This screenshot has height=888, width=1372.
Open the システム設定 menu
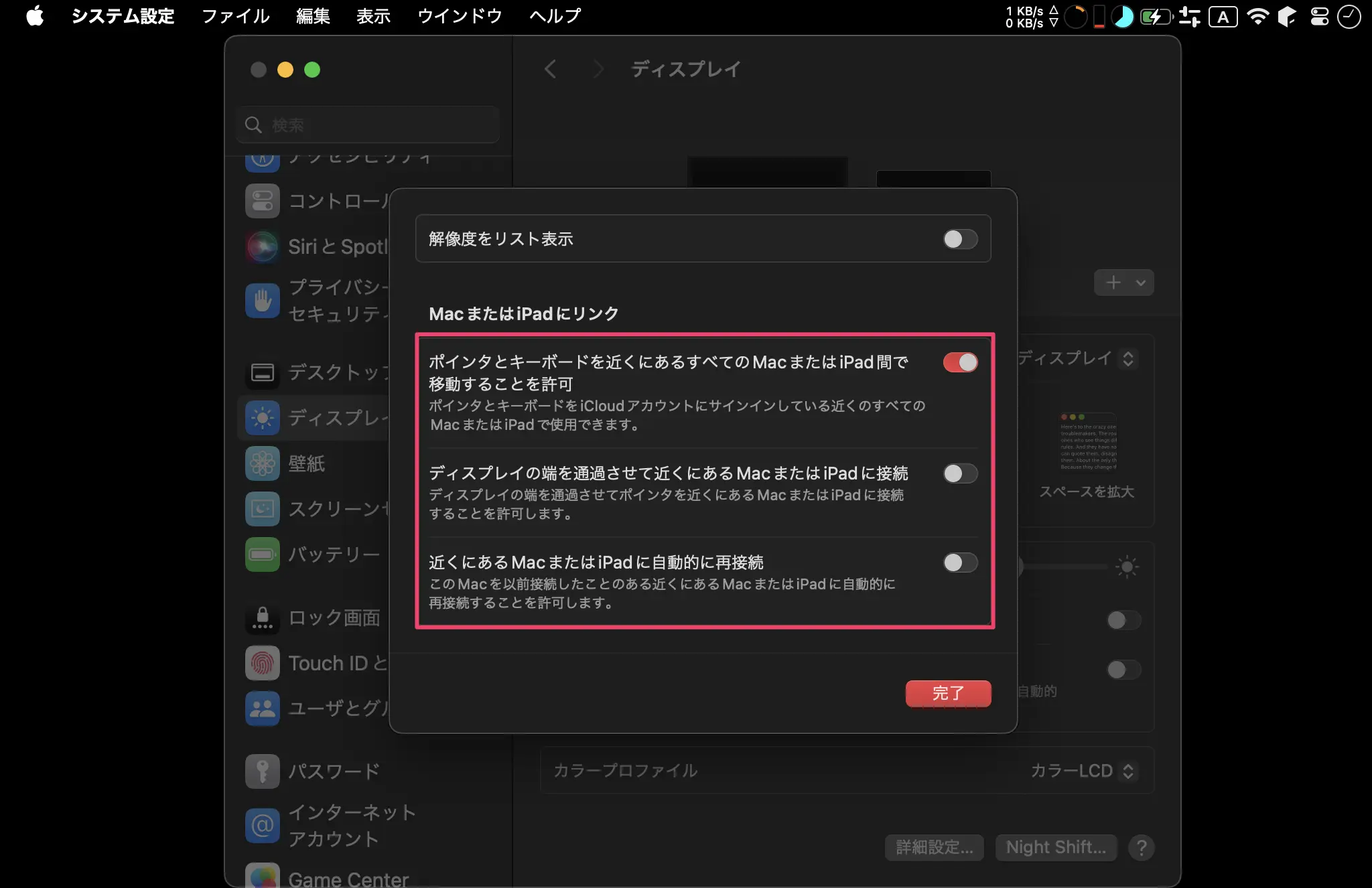(x=123, y=16)
